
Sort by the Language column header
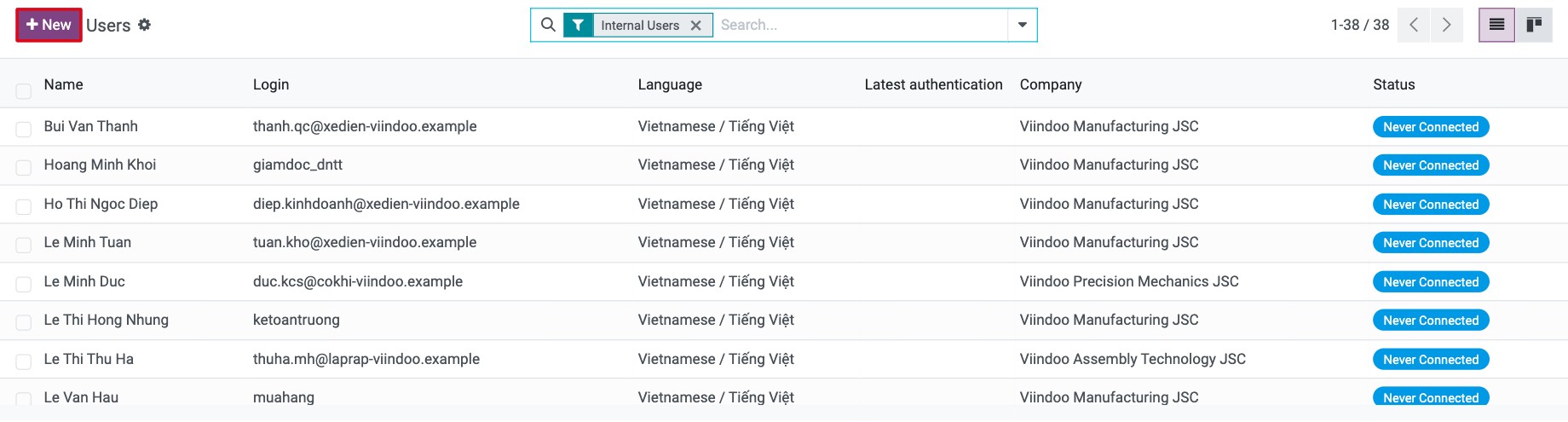point(670,84)
